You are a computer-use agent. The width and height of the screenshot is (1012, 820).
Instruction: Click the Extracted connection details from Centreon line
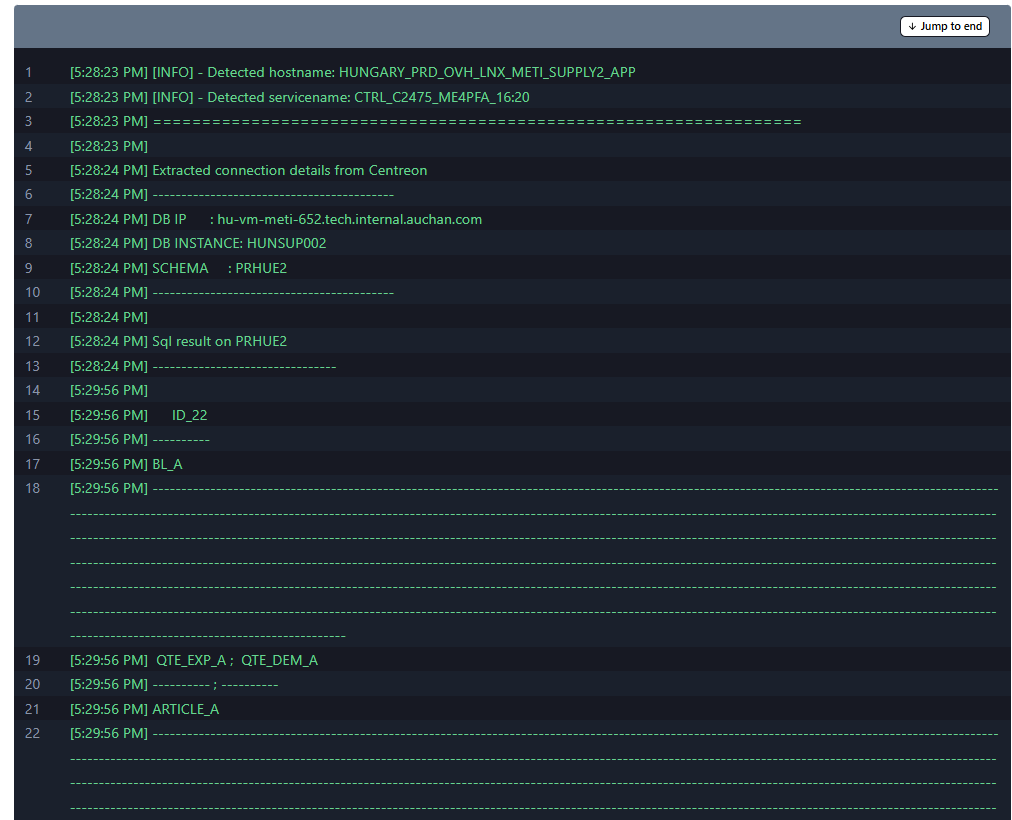[248, 170]
